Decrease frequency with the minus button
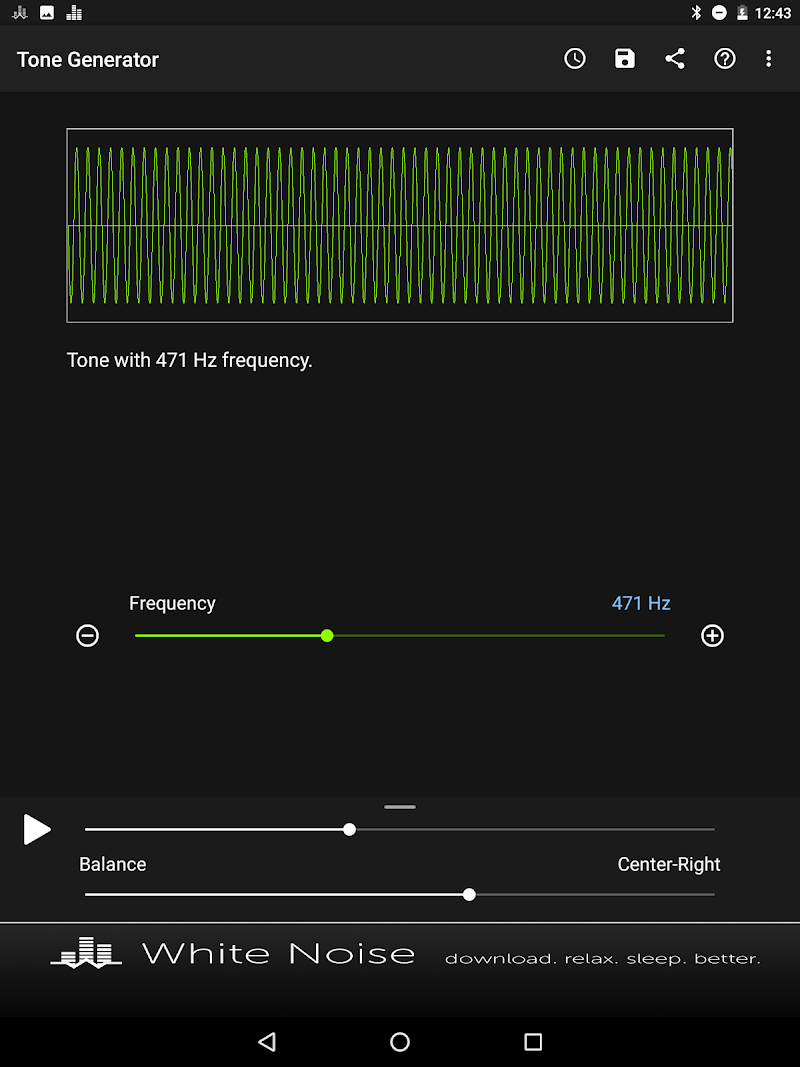The height and width of the screenshot is (1067, 800). 88,636
